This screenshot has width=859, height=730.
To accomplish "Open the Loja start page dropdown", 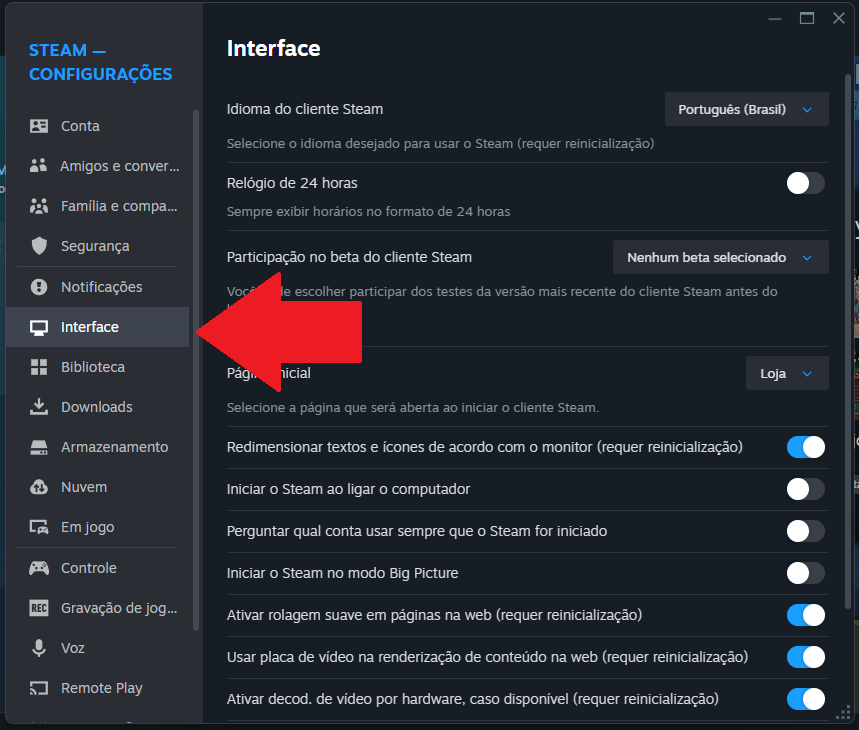I will [787, 373].
